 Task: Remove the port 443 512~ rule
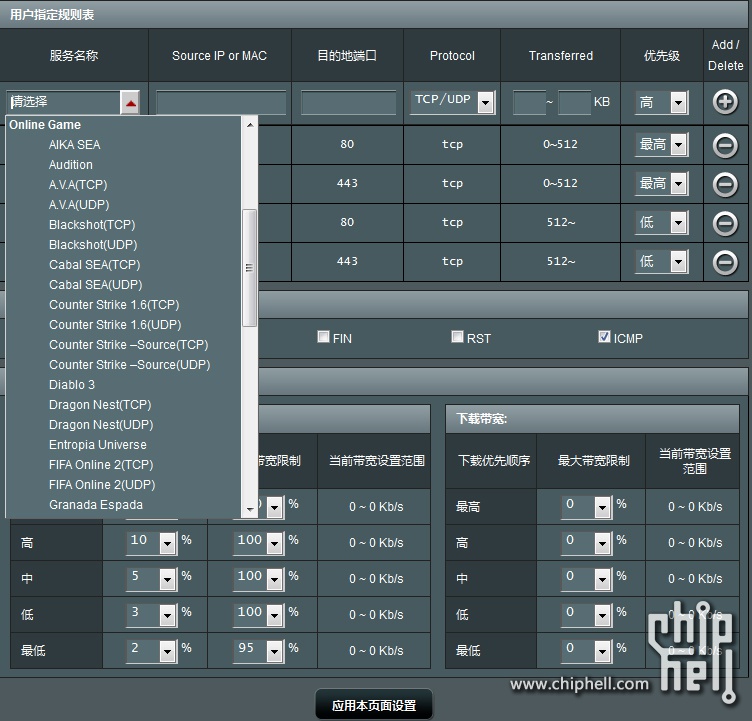[x=725, y=262]
